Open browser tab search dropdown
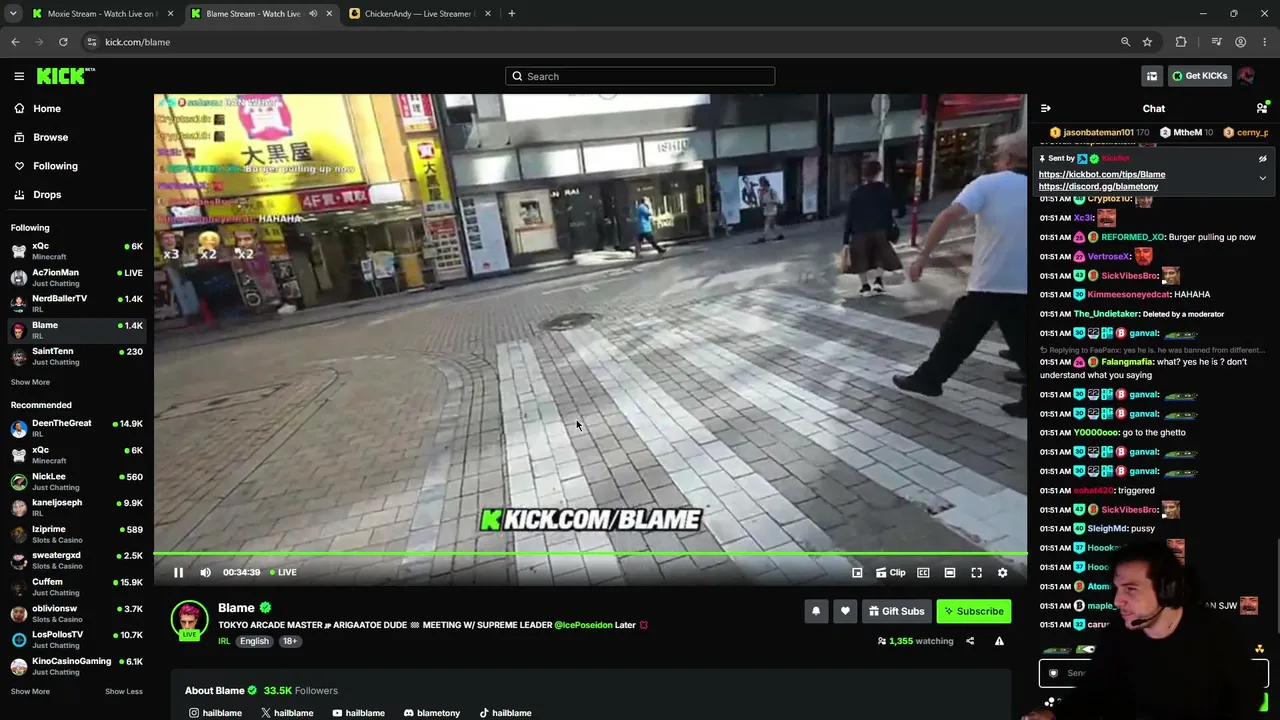Screen dimensions: 1280x720 (12, 14)
